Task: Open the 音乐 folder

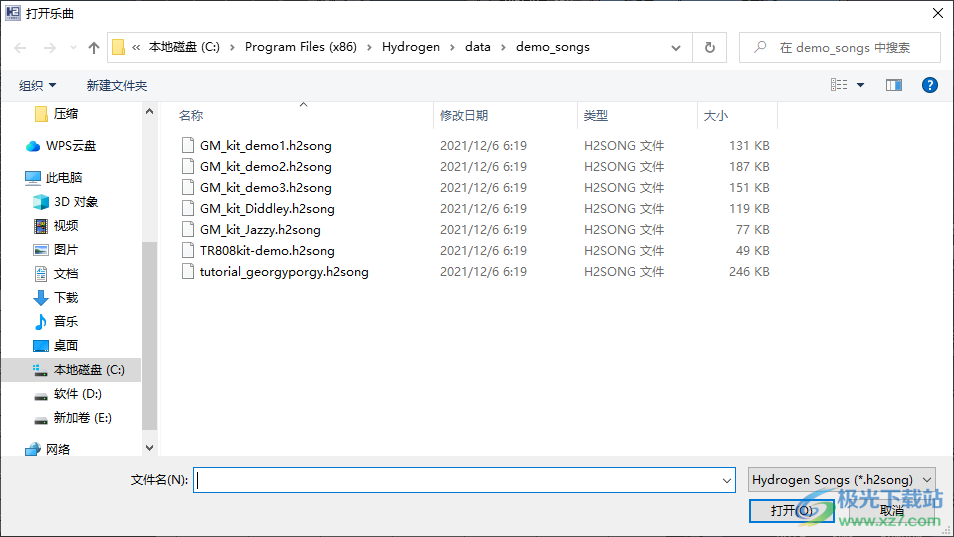Action: pyautogui.click(x=66, y=321)
